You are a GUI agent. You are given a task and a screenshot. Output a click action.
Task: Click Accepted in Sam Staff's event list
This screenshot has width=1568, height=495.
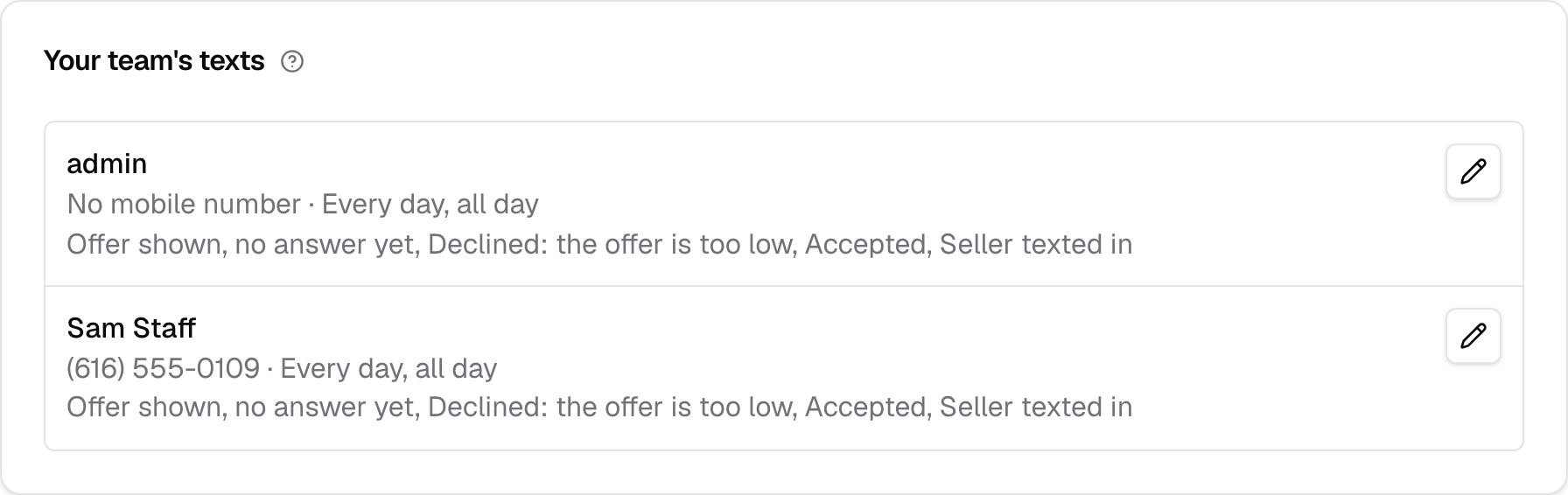pyautogui.click(x=866, y=407)
